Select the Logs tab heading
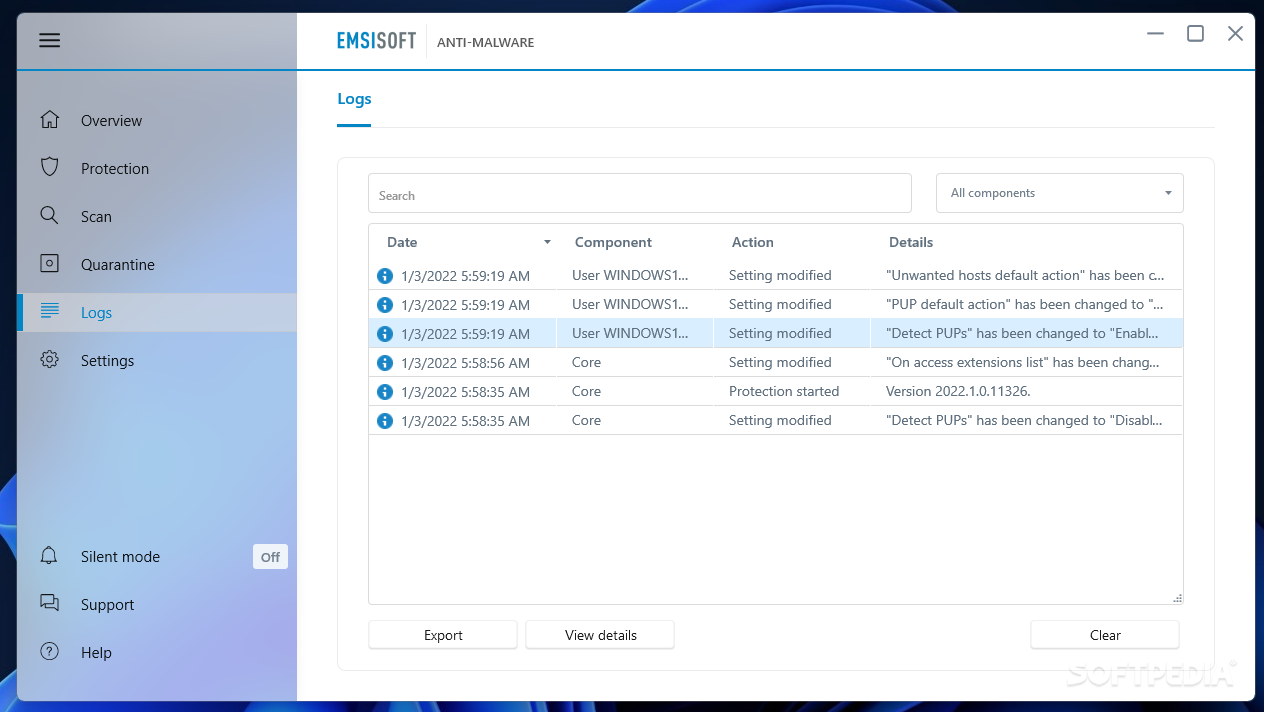The height and width of the screenshot is (712, 1264). pyautogui.click(x=354, y=99)
